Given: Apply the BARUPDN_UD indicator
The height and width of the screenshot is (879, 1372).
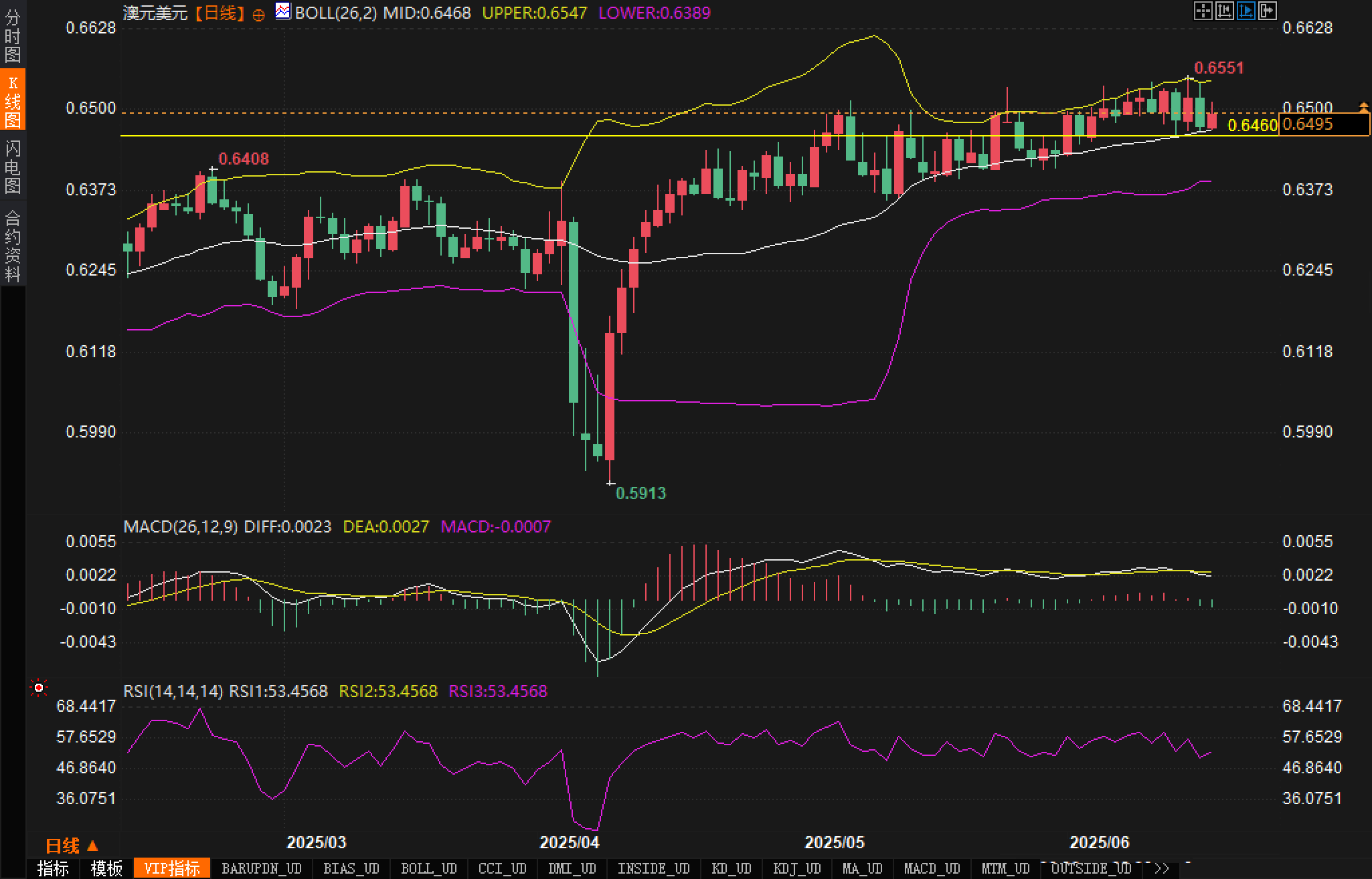Looking at the screenshot, I should point(262,868).
